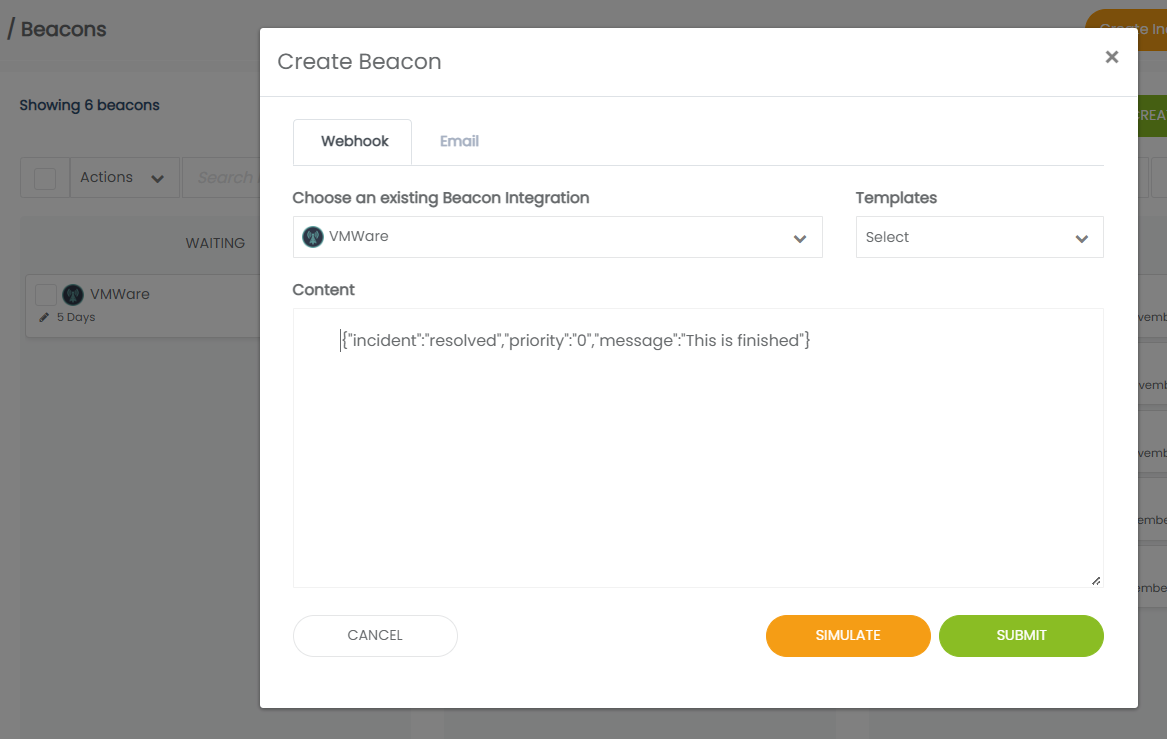Open the Beacon Integration dropdown showing VMWare
Viewport: 1167px width, 739px height.
click(557, 237)
